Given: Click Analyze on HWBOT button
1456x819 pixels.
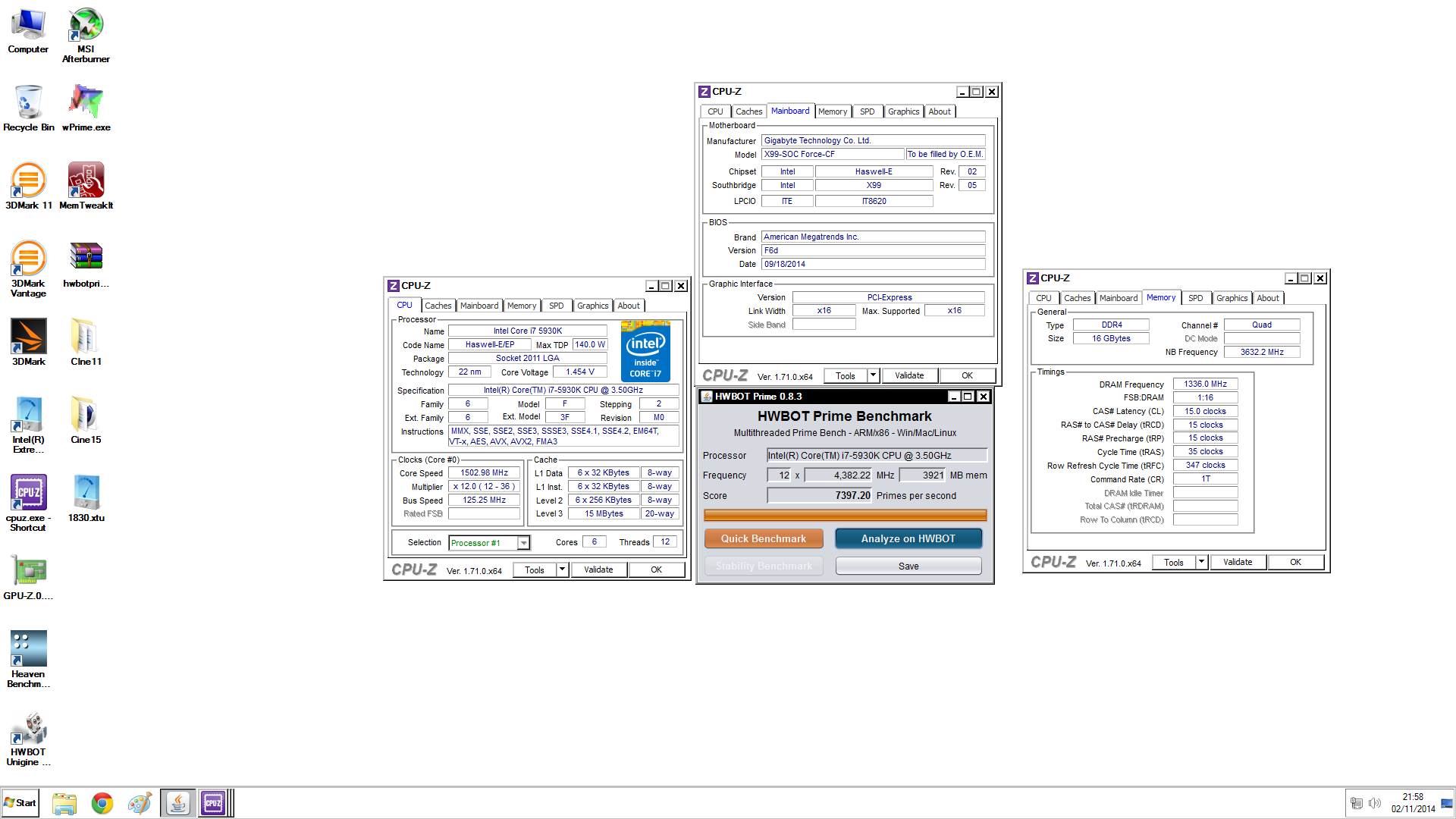Looking at the screenshot, I should tap(908, 538).
